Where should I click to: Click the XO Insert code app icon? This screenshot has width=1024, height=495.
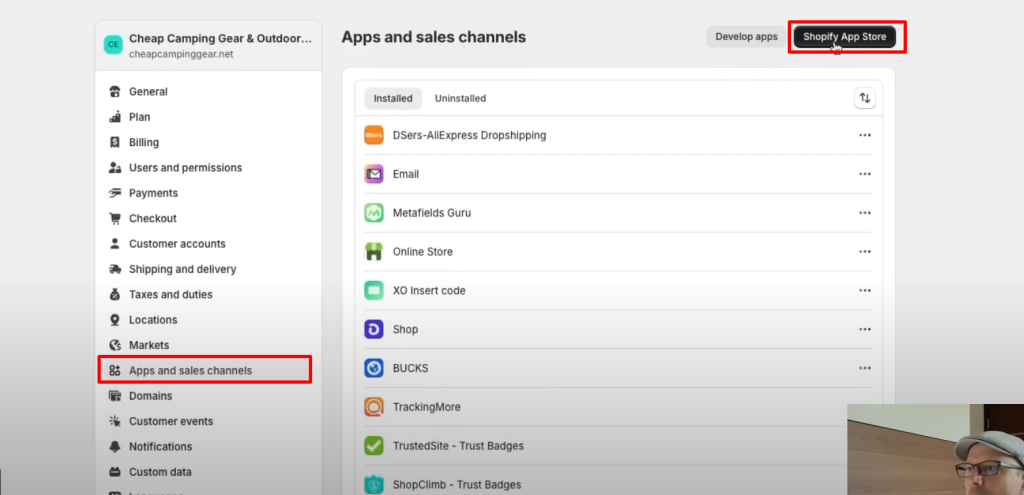point(374,291)
